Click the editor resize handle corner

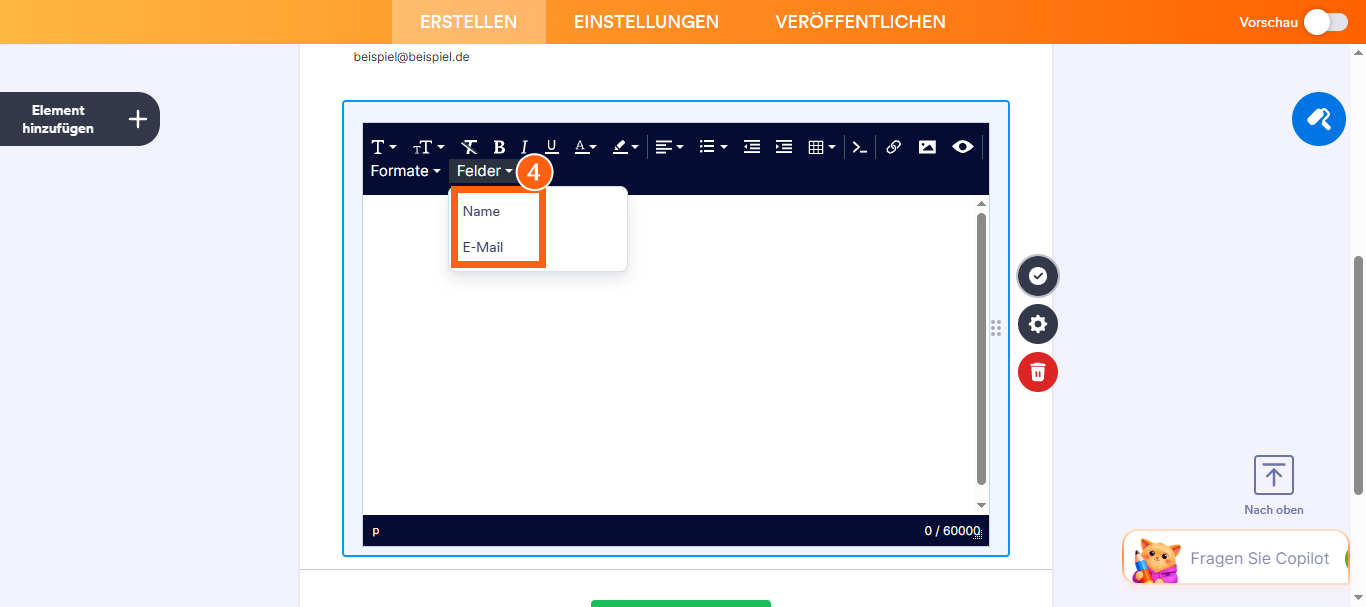click(978, 536)
